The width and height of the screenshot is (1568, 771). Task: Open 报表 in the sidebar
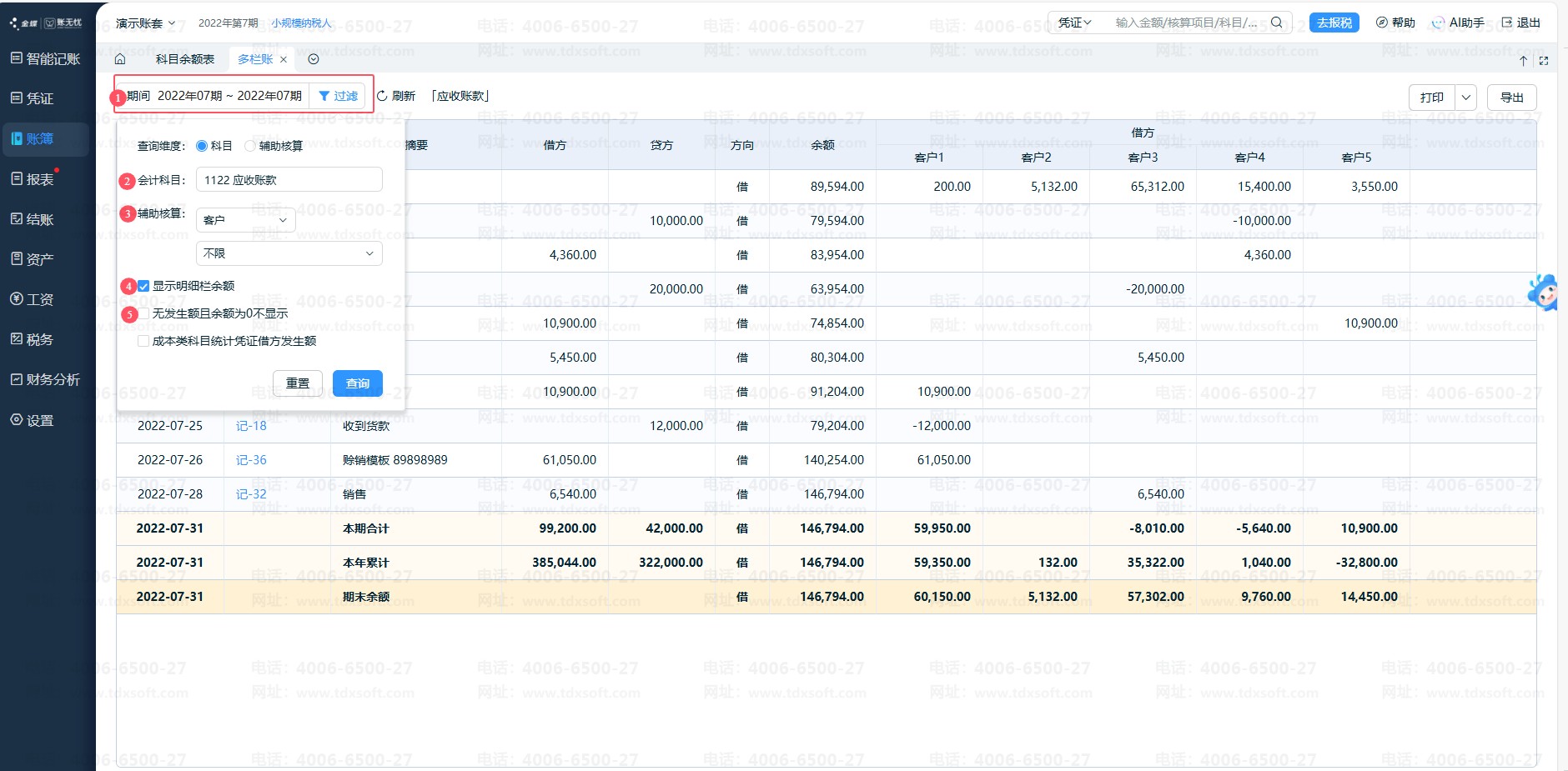39,179
